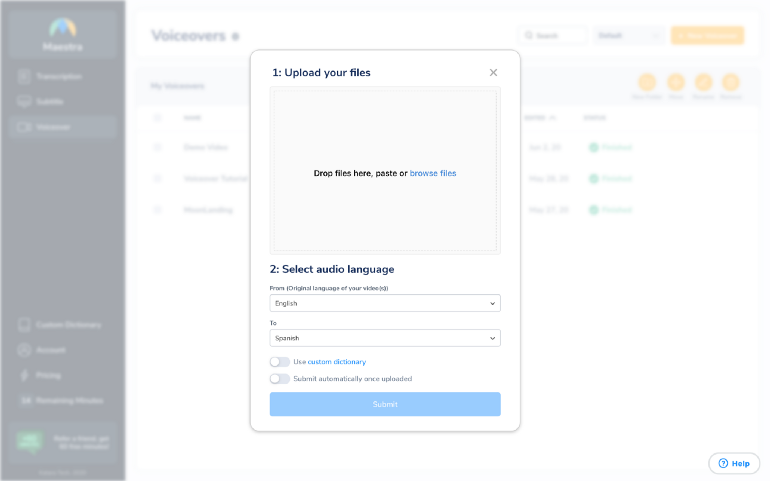Open the Custom Dictionary sidebar icon

click(x=24, y=325)
